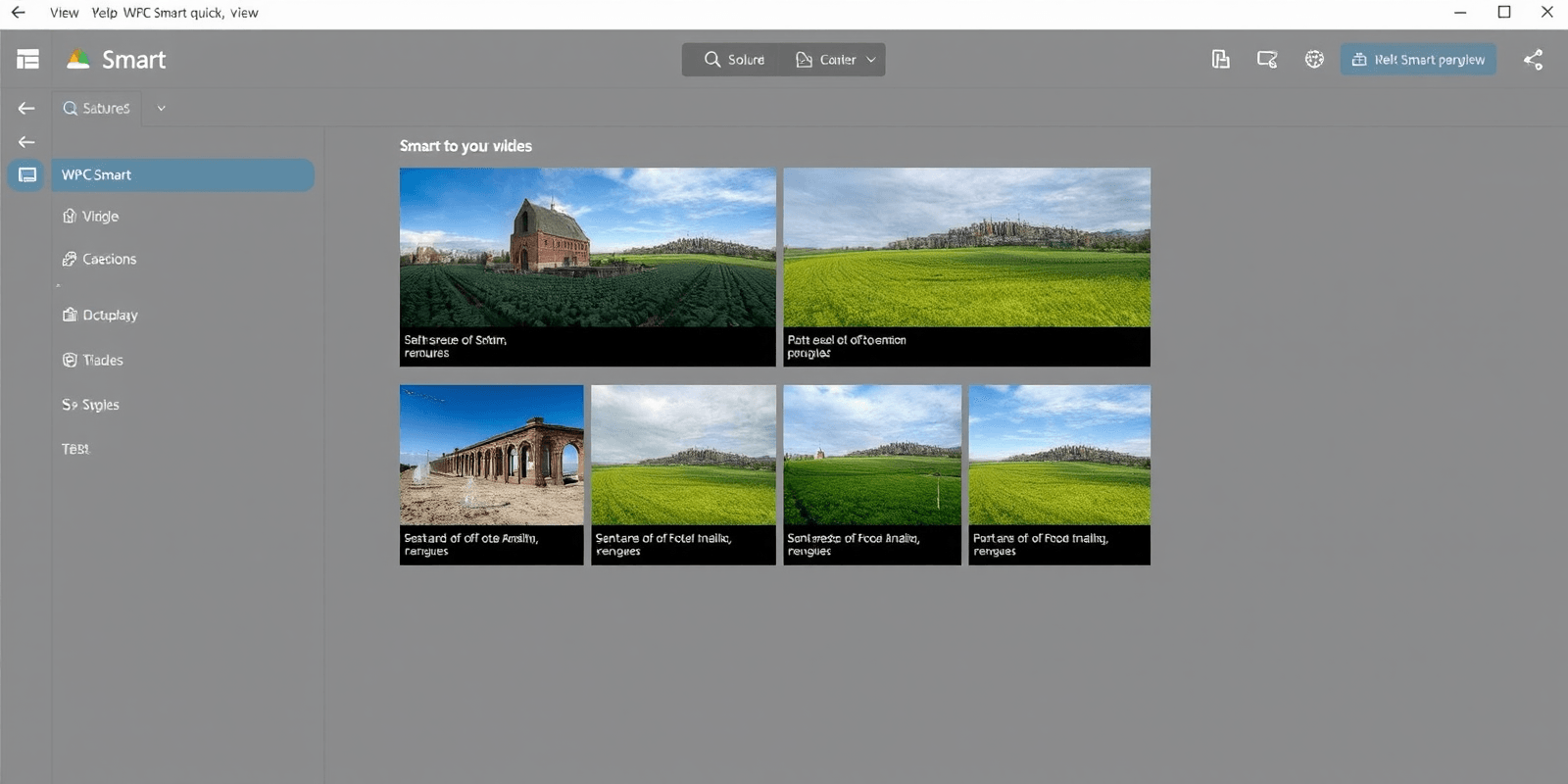Image resolution: width=1568 pixels, height=784 pixels.
Task: Click the View menu in title bar
Action: point(65,13)
